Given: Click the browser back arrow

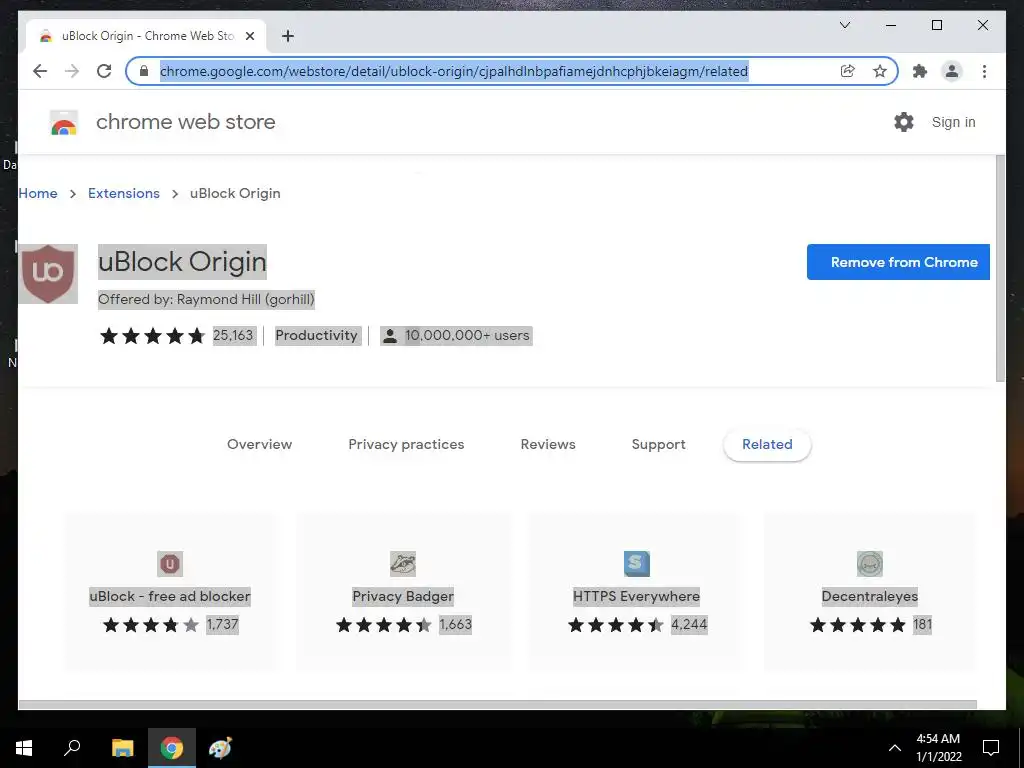Looking at the screenshot, I should 40,71.
